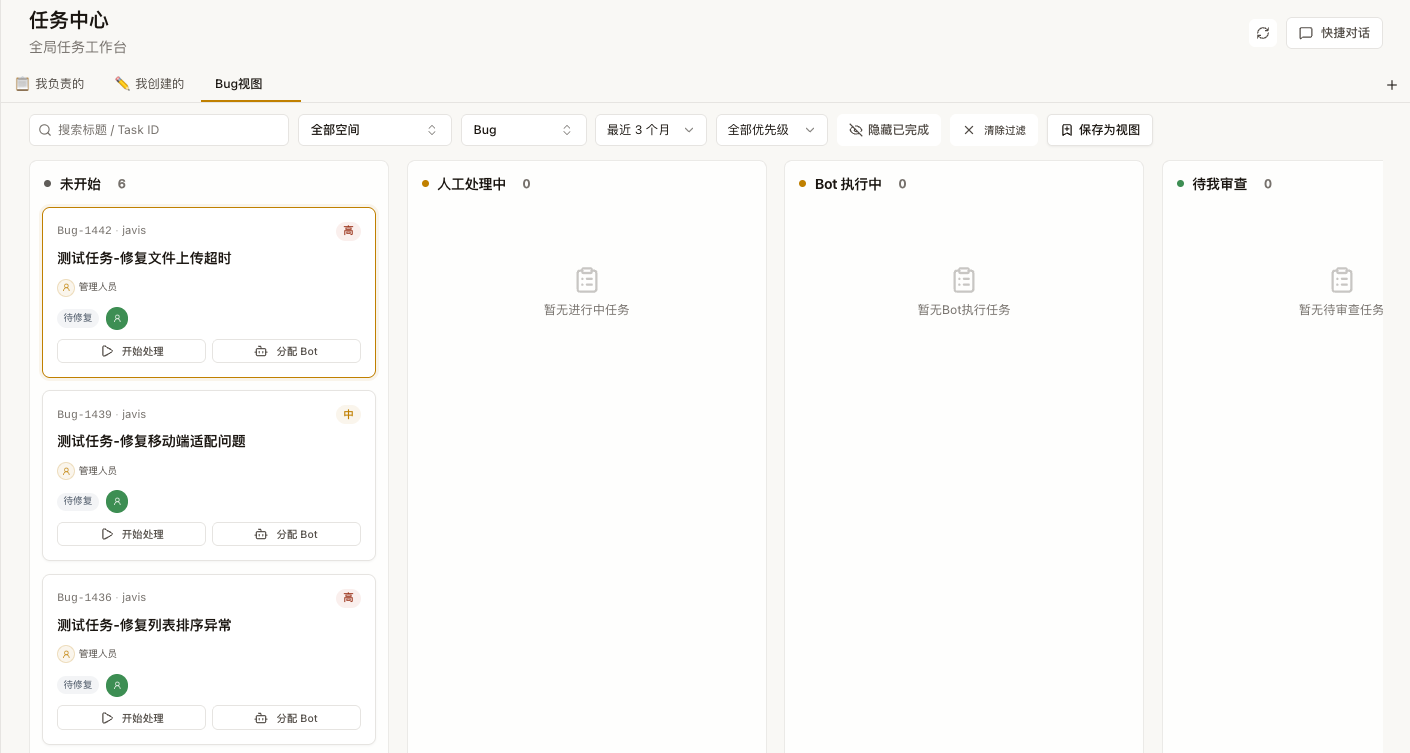Click green assignee avatar on Bug-1442 card
This screenshot has width=1410, height=753.
117,318
